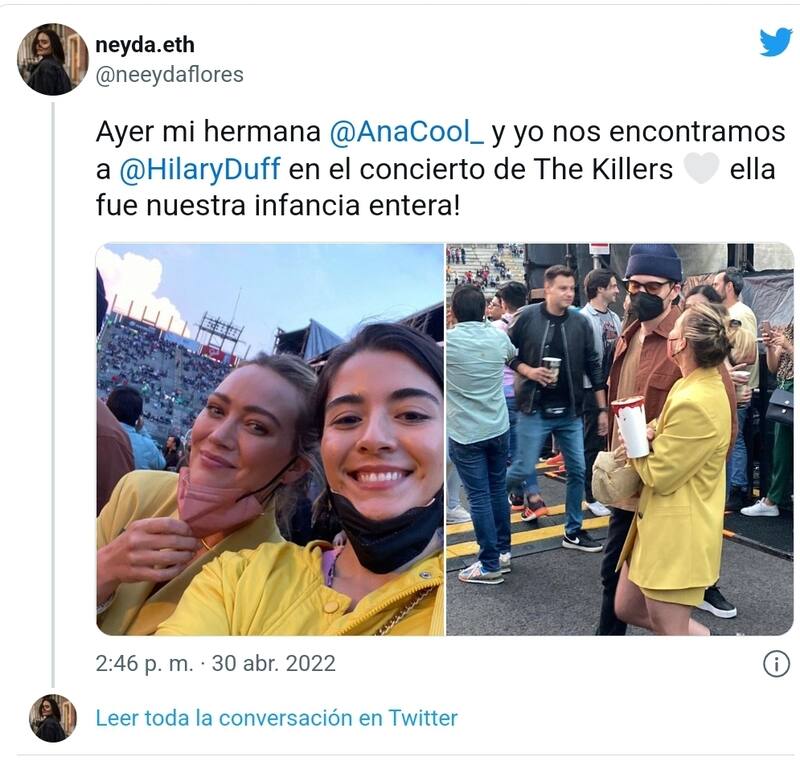Open the tweet timestamp 2:46 p. m.

click(144, 664)
